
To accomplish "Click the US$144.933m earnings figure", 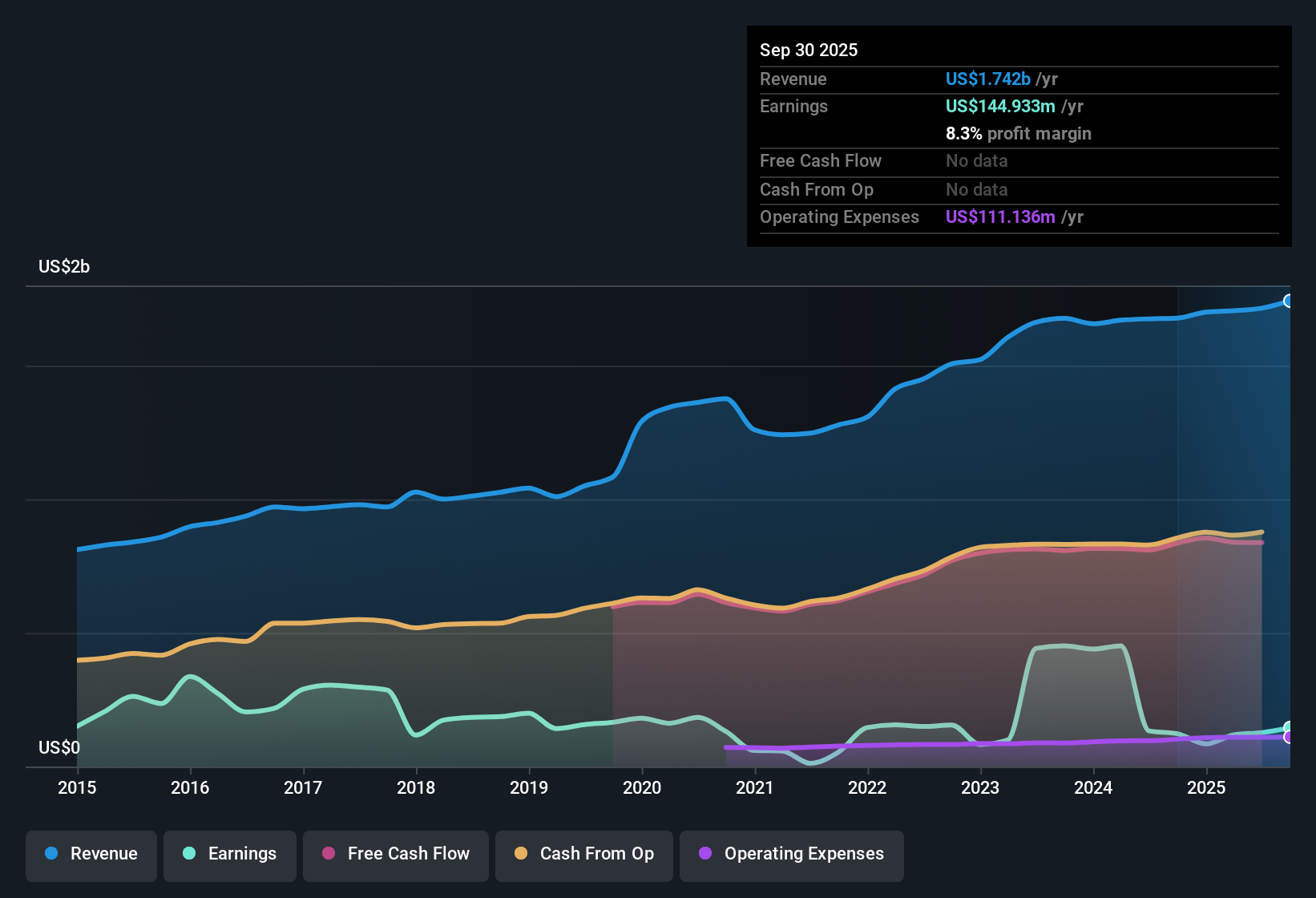I will point(999,106).
